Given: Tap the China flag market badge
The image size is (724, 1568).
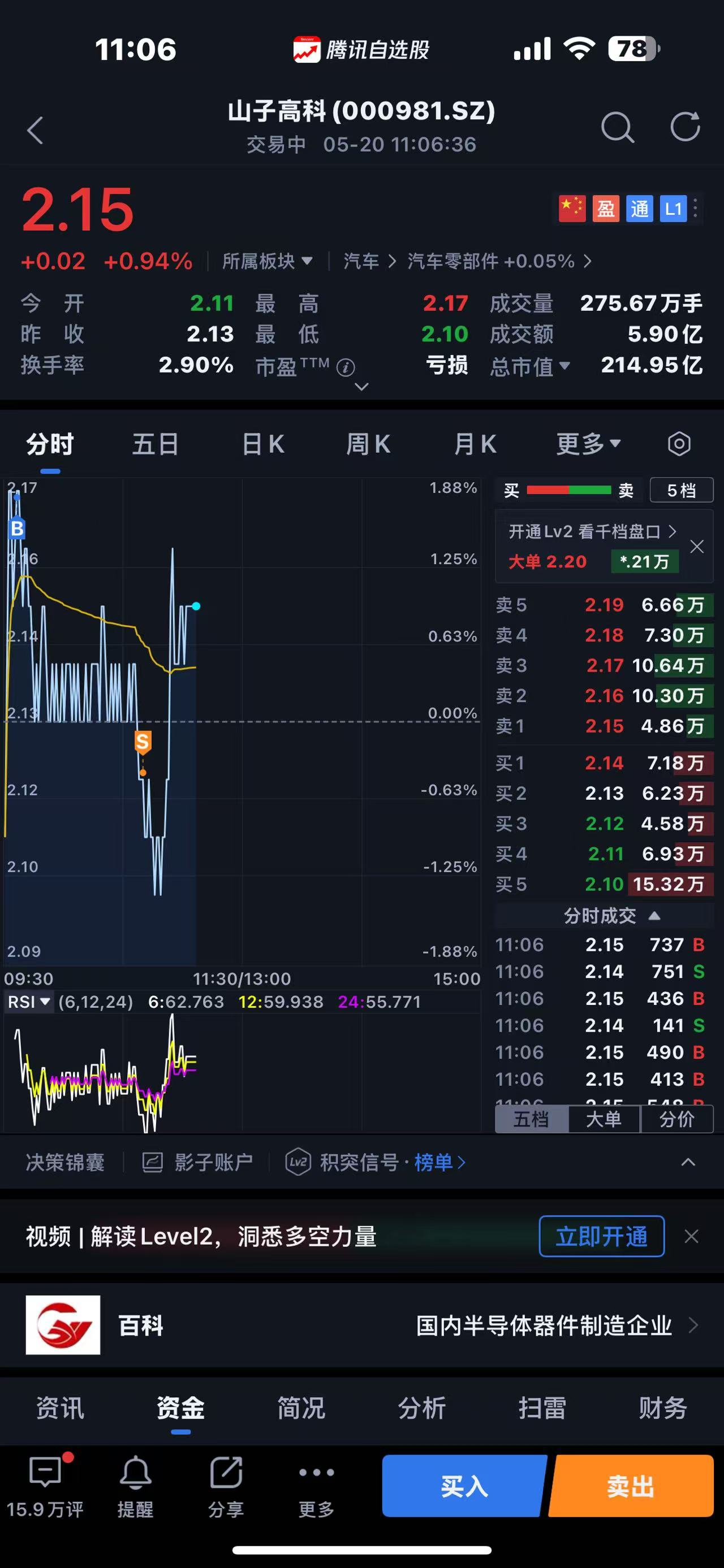Looking at the screenshot, I should (x=572, y=209).
